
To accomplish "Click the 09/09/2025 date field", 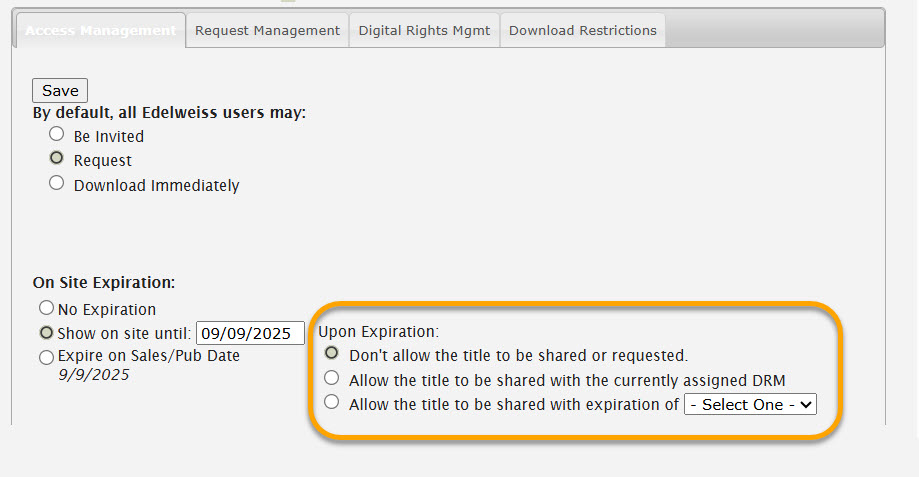I will click(x=250, y=333).
